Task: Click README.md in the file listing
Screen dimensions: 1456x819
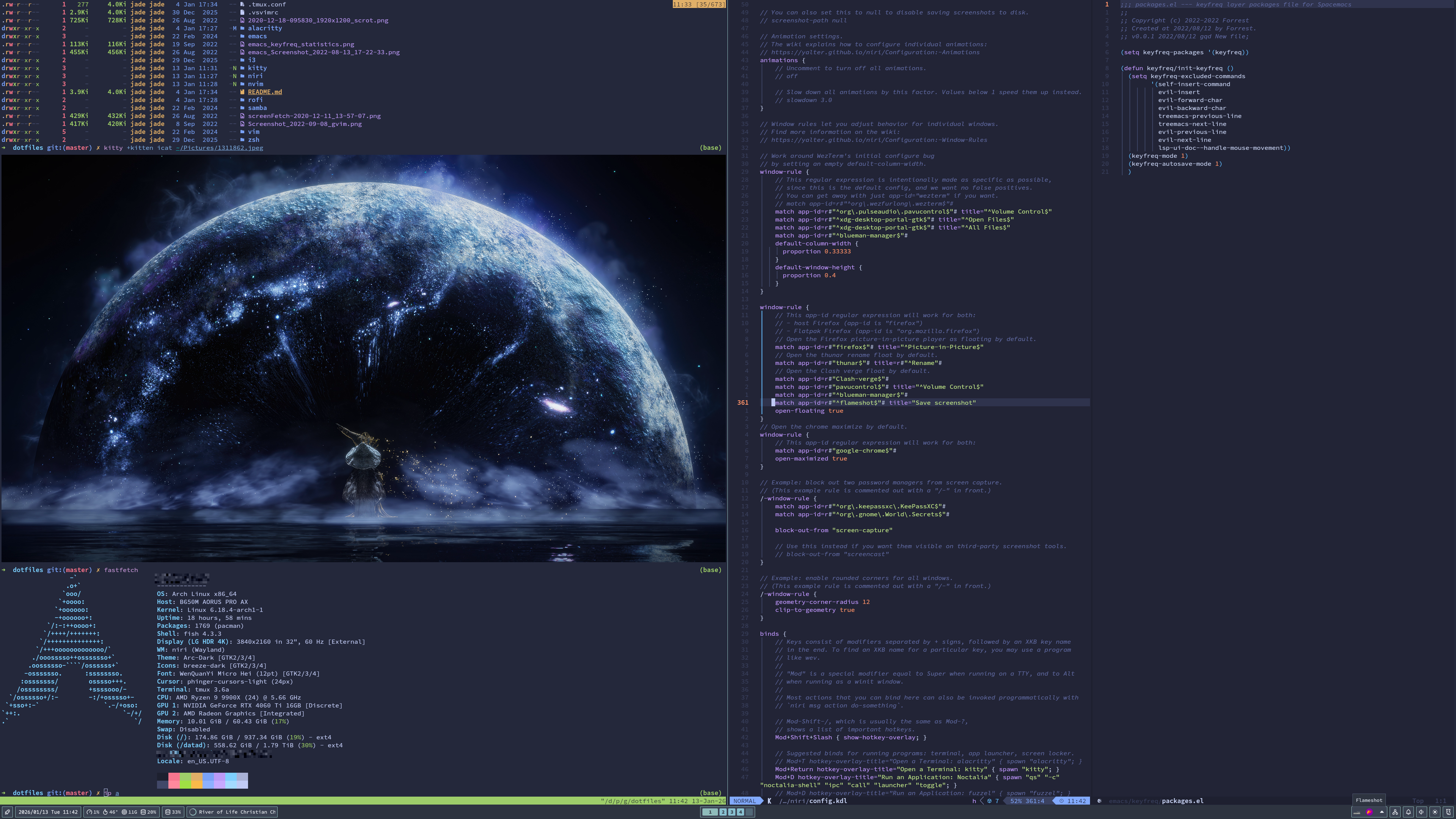Action: pyautogui.click(x=264, y=91)
